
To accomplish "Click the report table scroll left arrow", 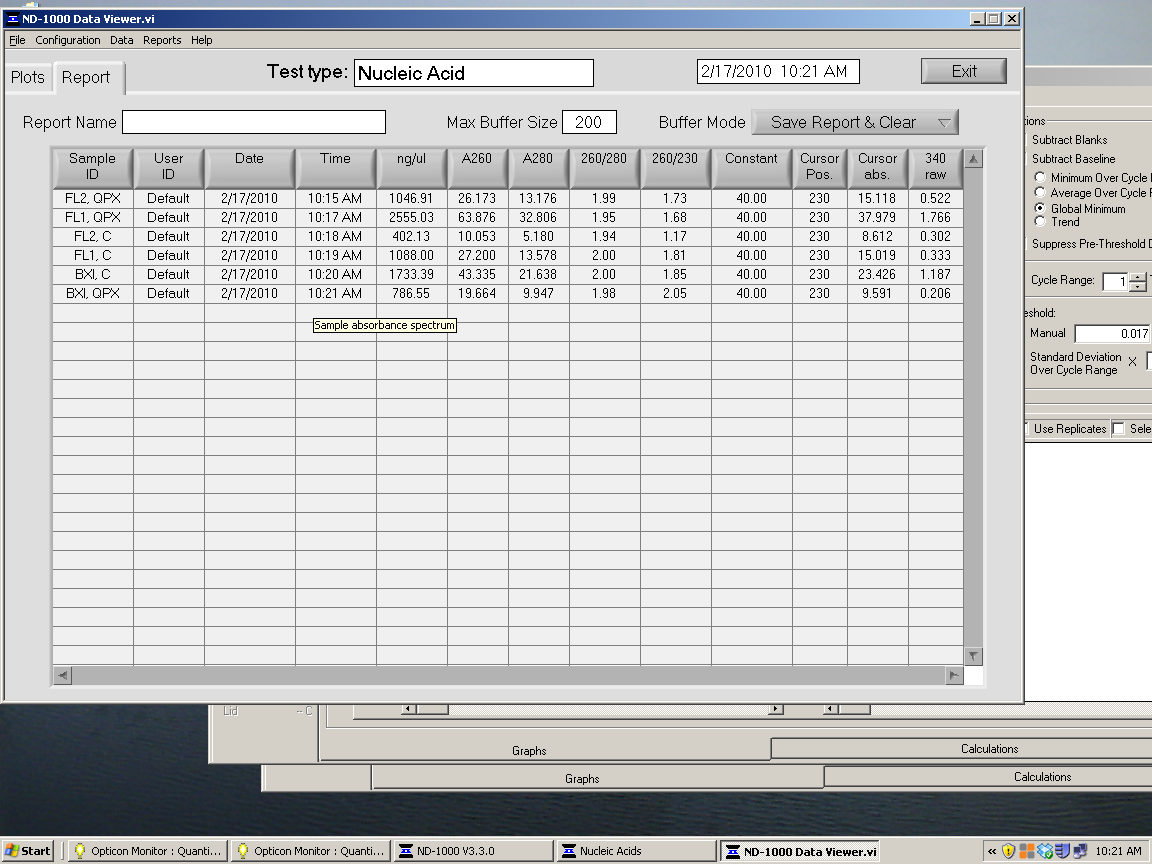I will point(62,675).
